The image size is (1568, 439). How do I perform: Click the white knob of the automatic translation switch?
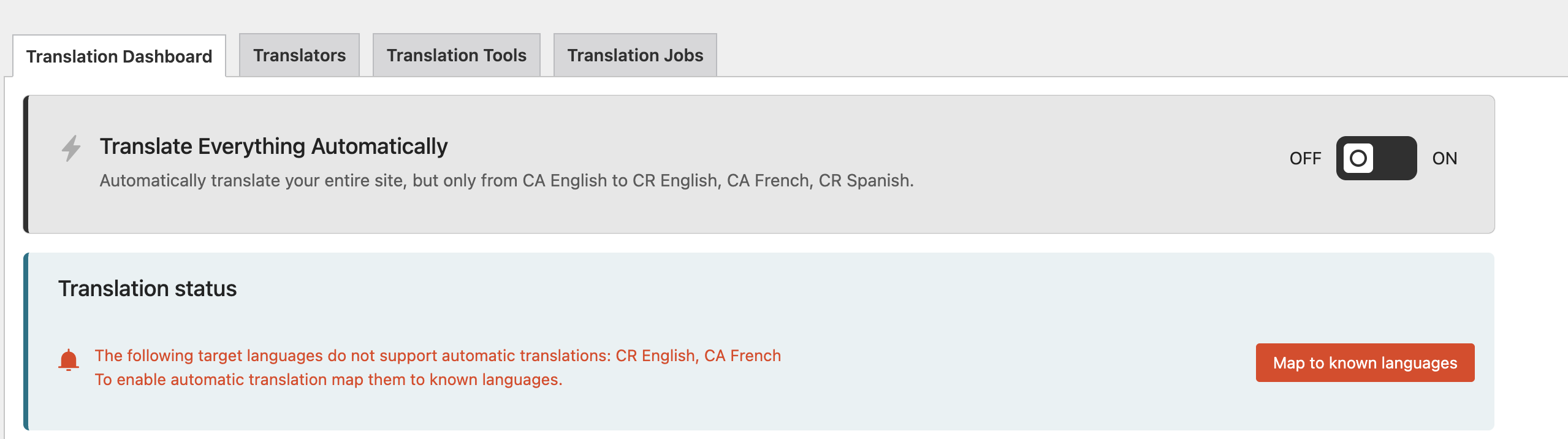(1358, 158)
